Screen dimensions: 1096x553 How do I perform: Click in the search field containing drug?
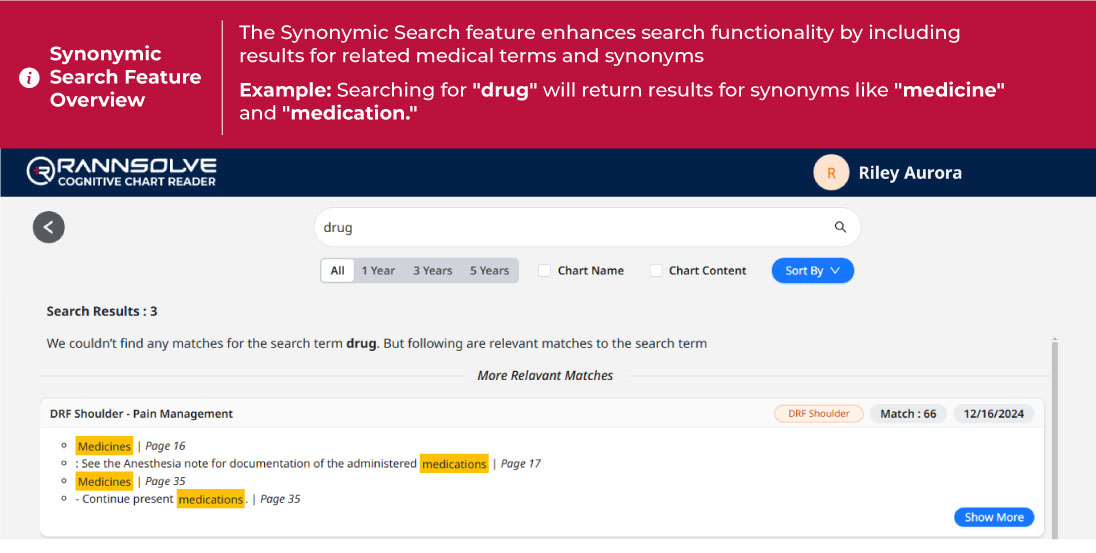pos(570,227)
